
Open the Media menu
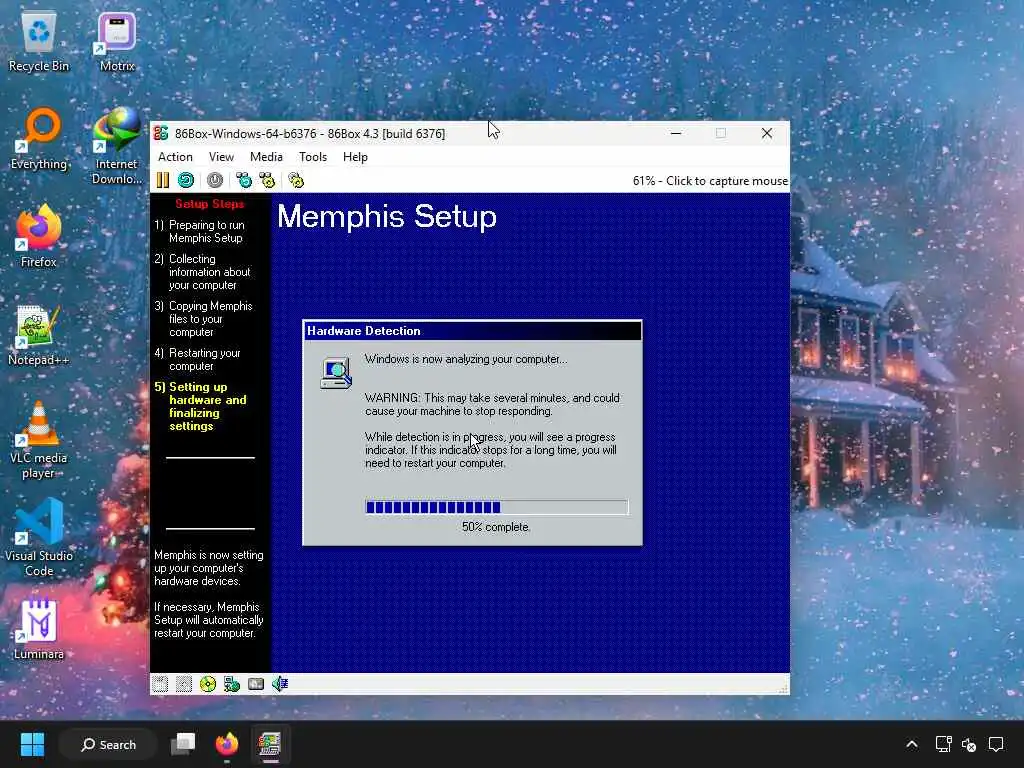tap(266, 157)
